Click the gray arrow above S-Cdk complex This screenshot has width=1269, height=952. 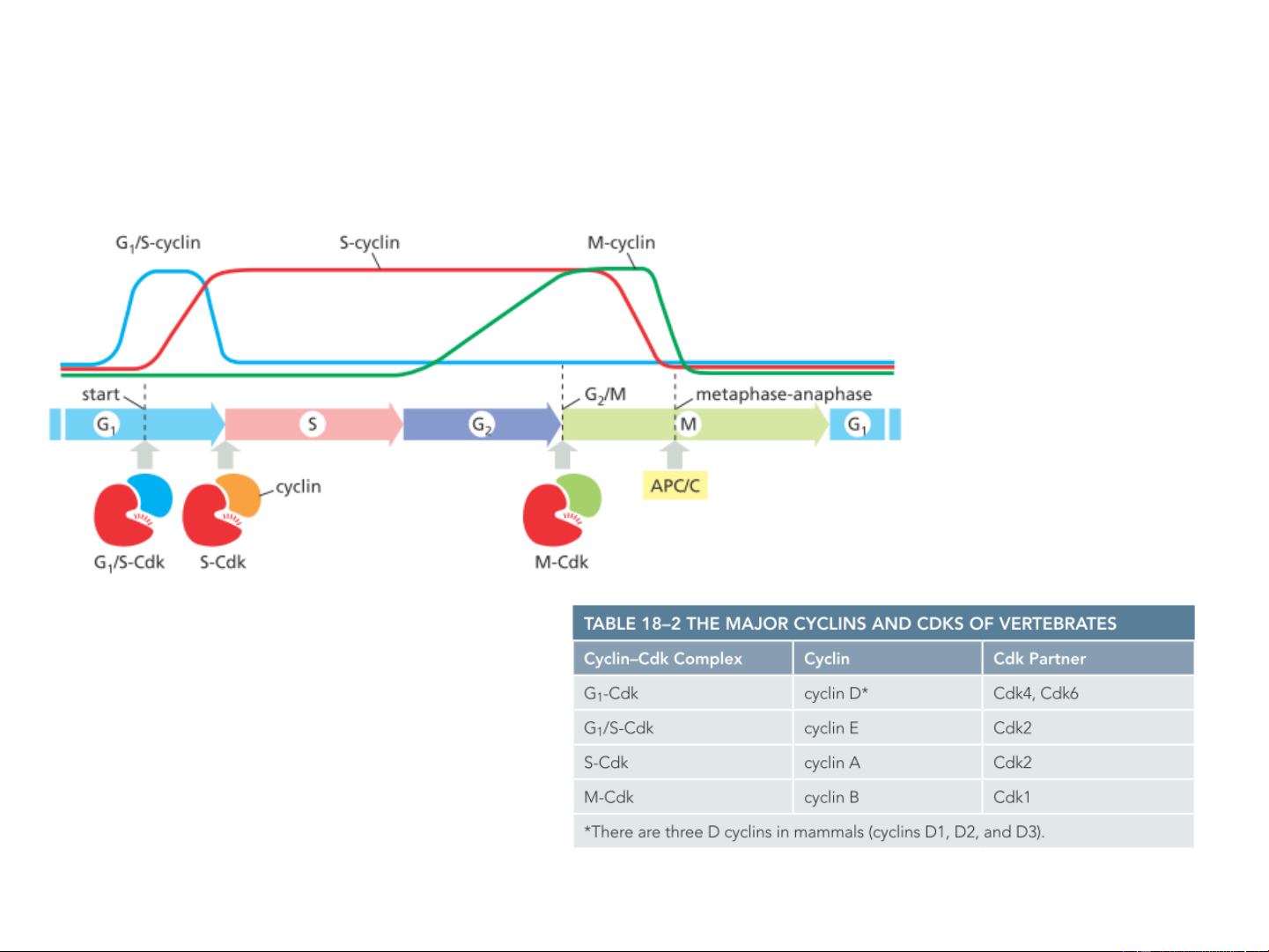tap(226, 455)
